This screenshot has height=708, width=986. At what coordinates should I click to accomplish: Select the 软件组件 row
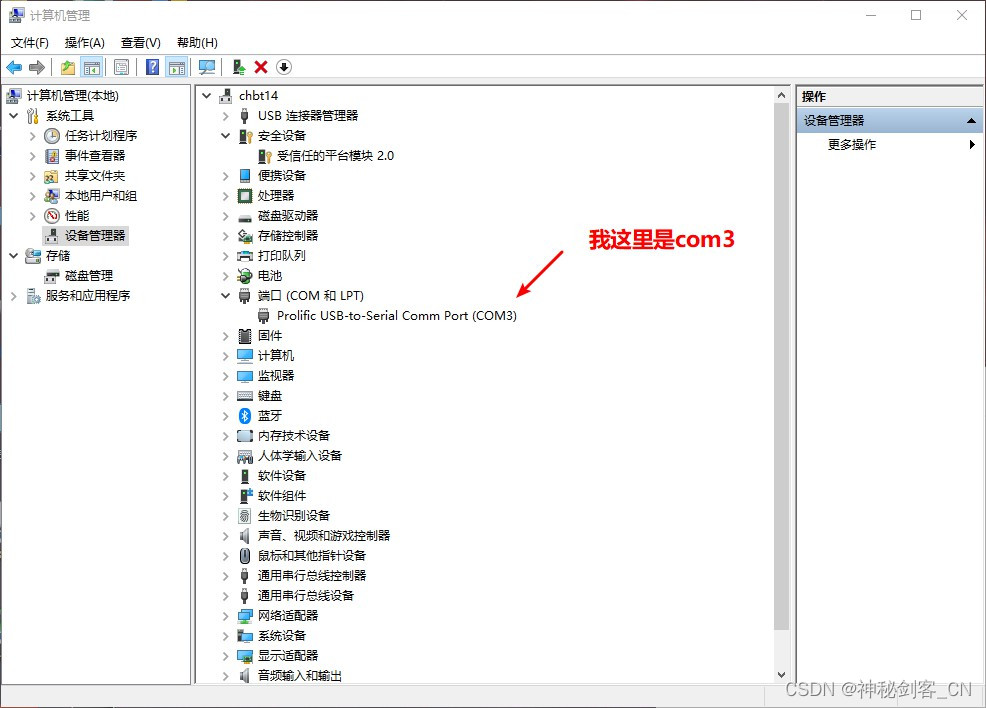(282, 495)
